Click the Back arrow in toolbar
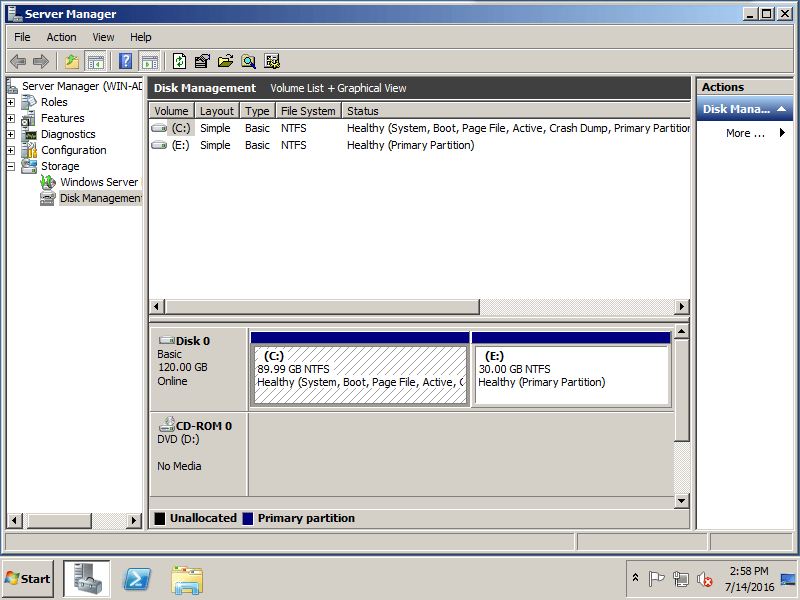 click(x=18, y=61)
